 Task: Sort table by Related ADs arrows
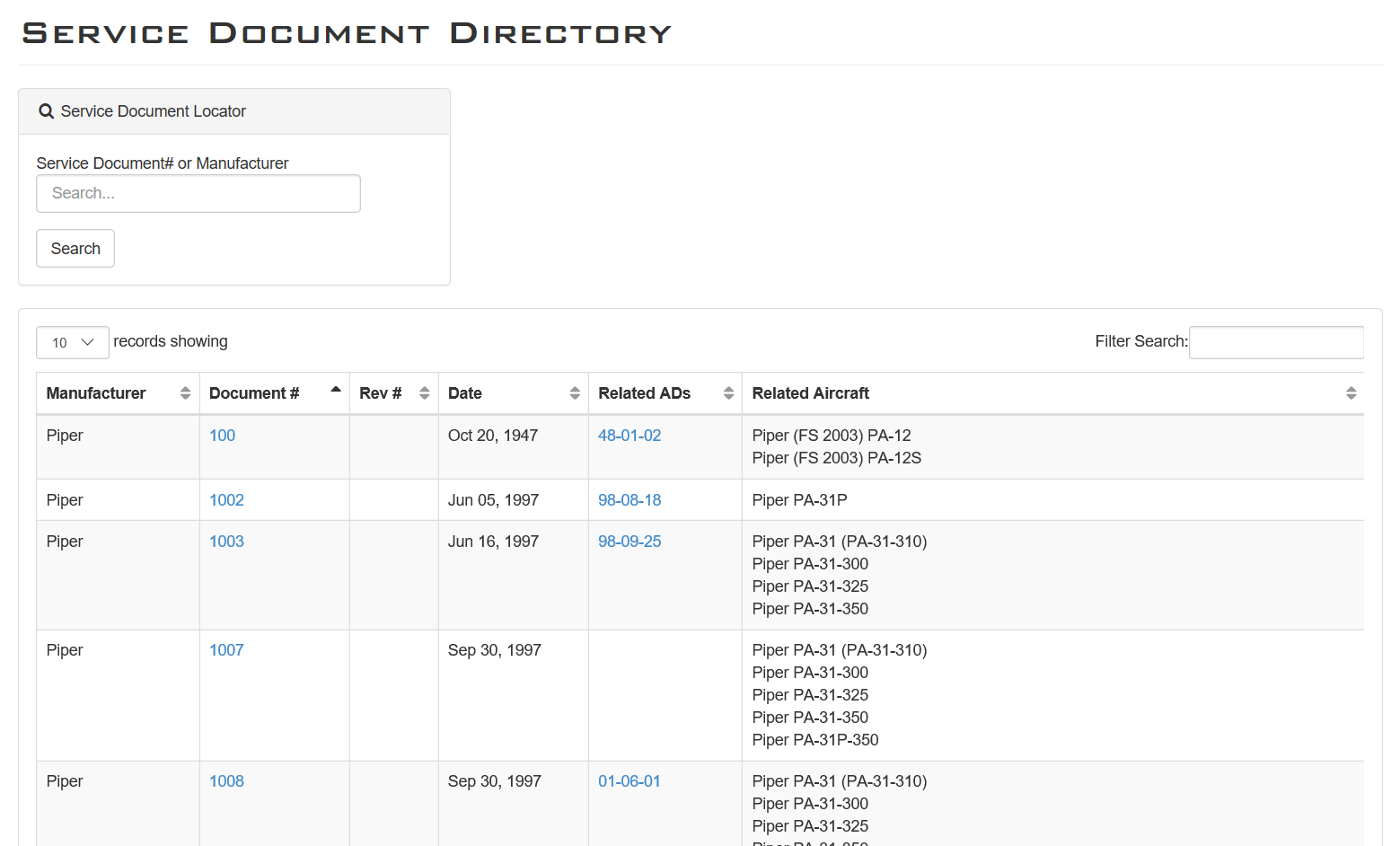click(x=728, y=393)
